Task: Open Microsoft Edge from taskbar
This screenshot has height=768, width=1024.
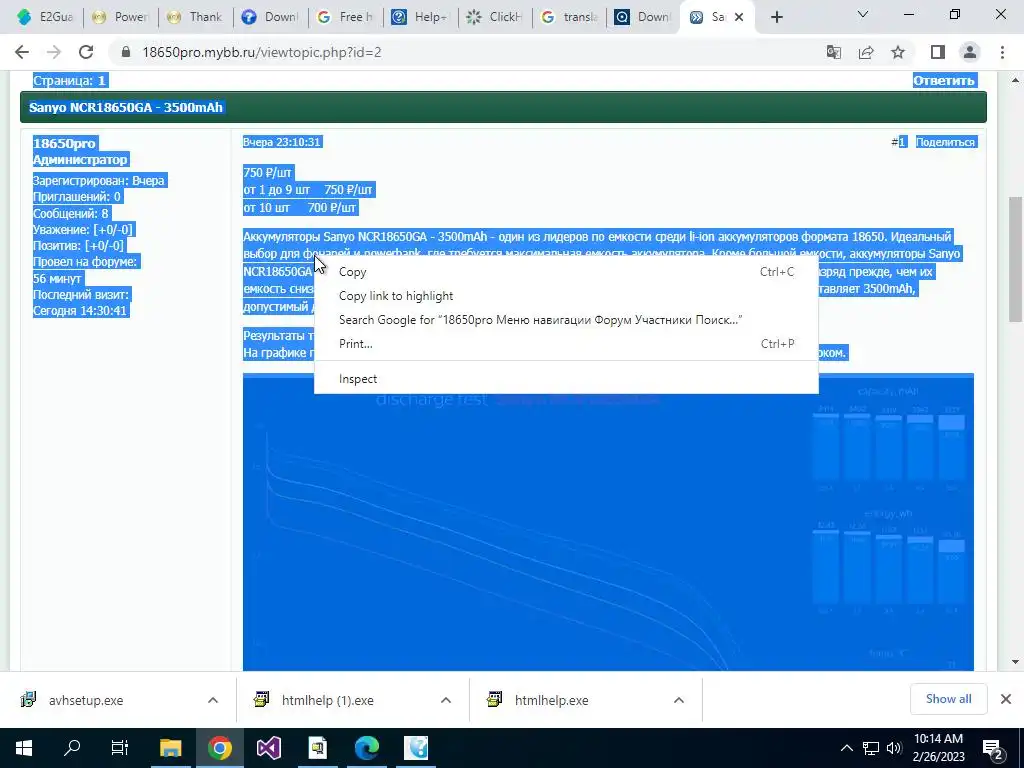Action: tap(366, 748)
